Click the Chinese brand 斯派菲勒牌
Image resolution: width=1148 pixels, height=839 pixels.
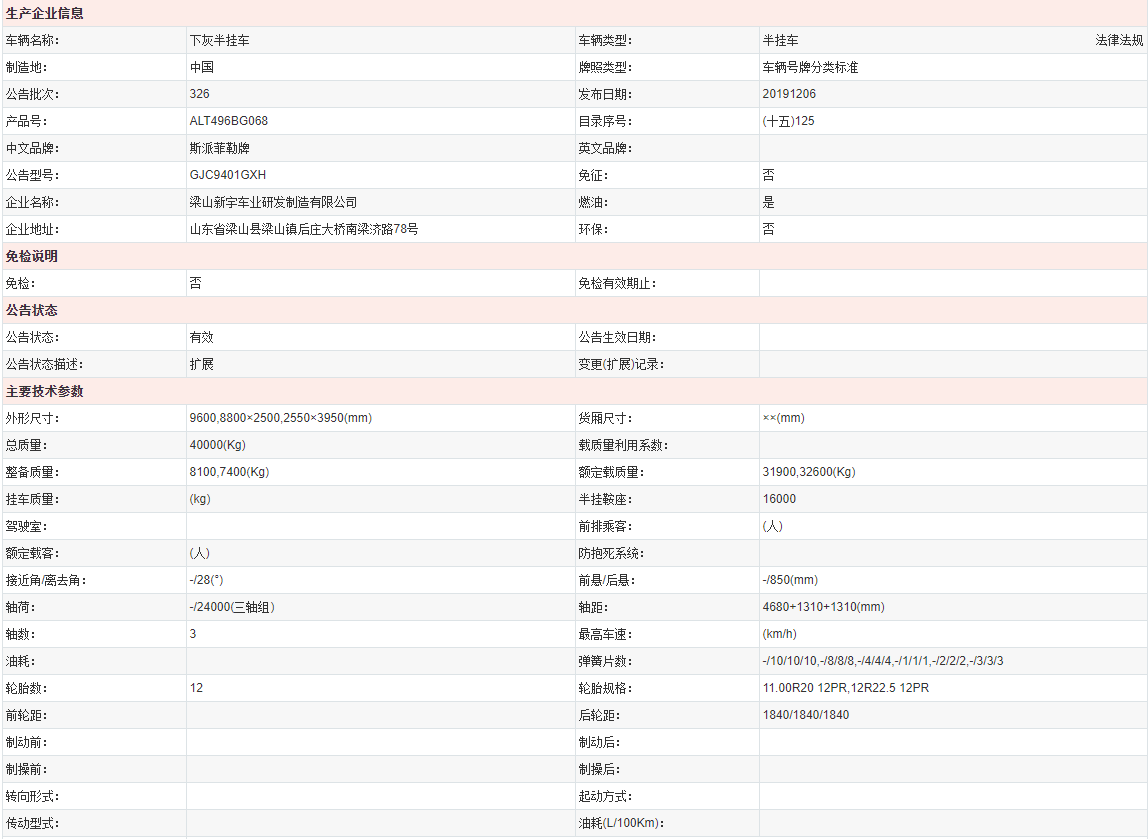point(219,149)
